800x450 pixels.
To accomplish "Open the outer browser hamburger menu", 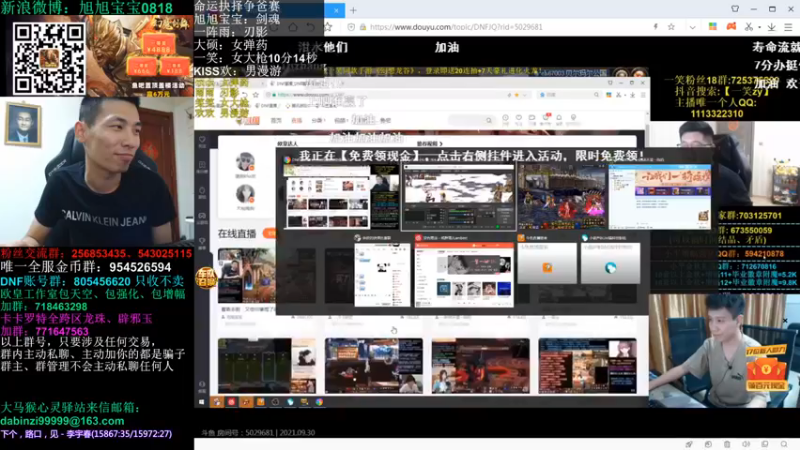I will [788, 27].
